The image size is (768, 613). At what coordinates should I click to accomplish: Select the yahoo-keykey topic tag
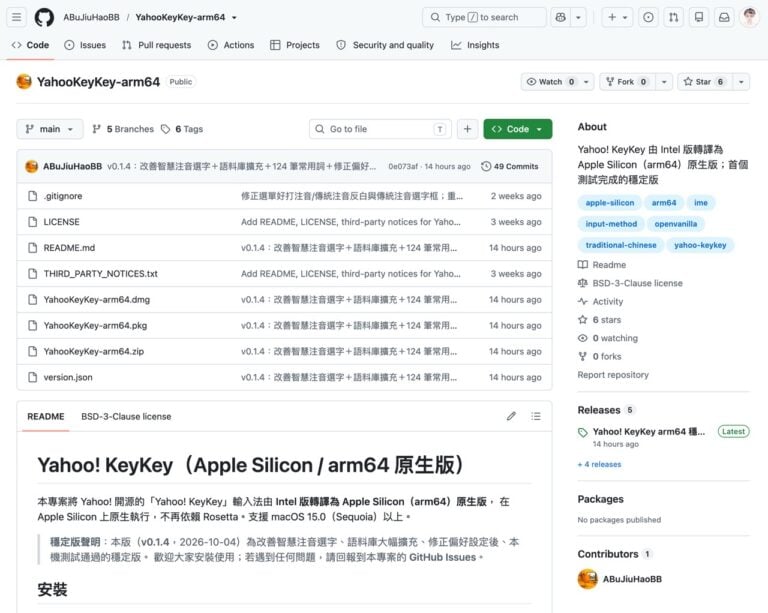700,245
